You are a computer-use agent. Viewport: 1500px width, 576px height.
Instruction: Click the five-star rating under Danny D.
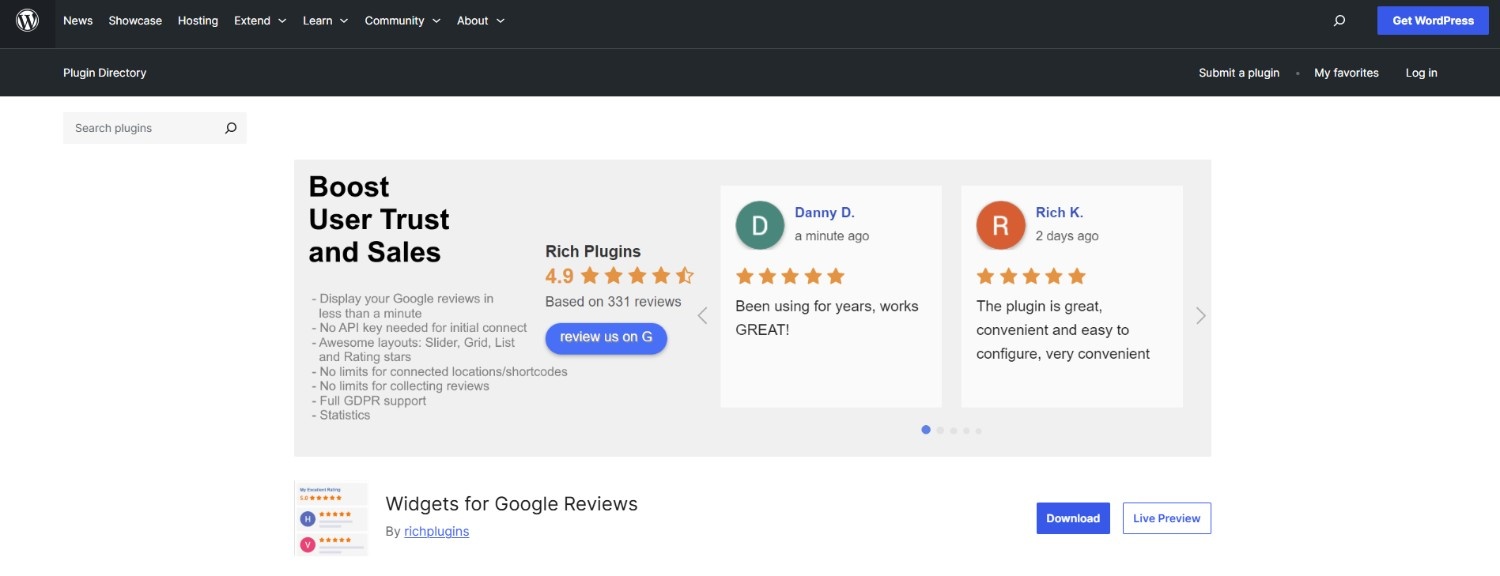pyautogui.click(x=790, y=276)
